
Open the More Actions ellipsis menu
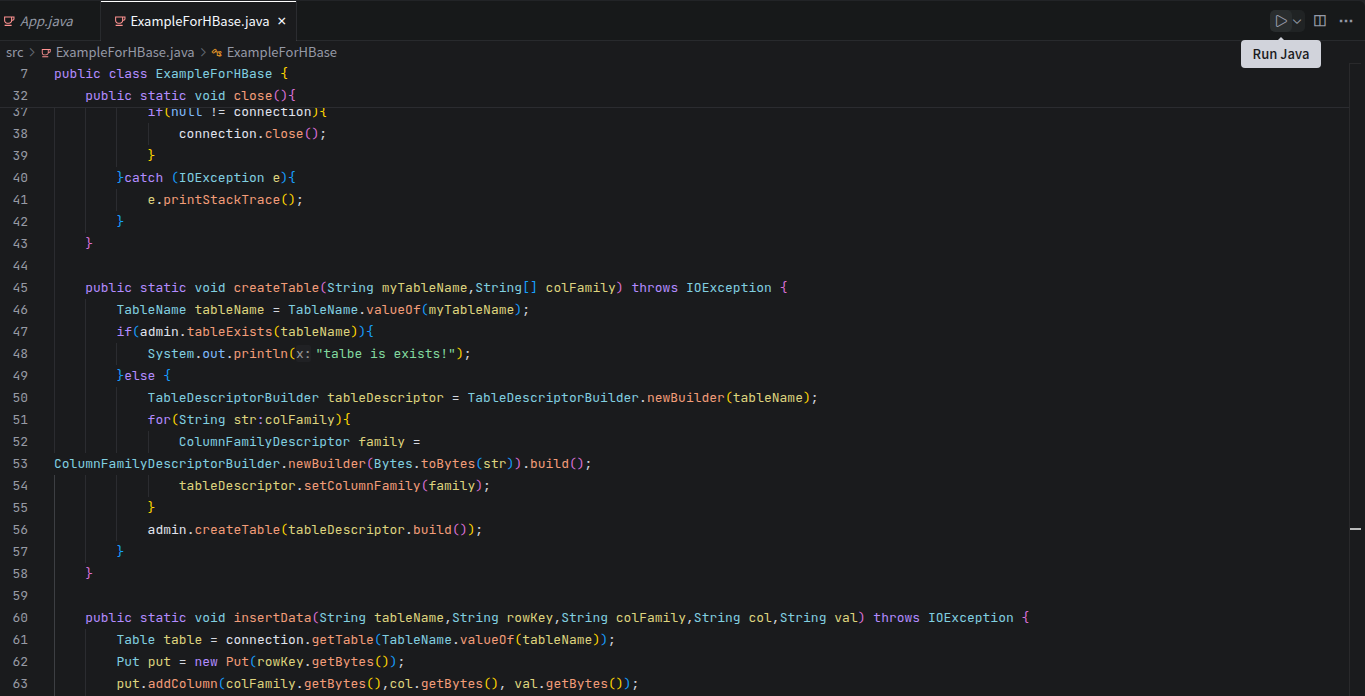tap(1345, 21)
